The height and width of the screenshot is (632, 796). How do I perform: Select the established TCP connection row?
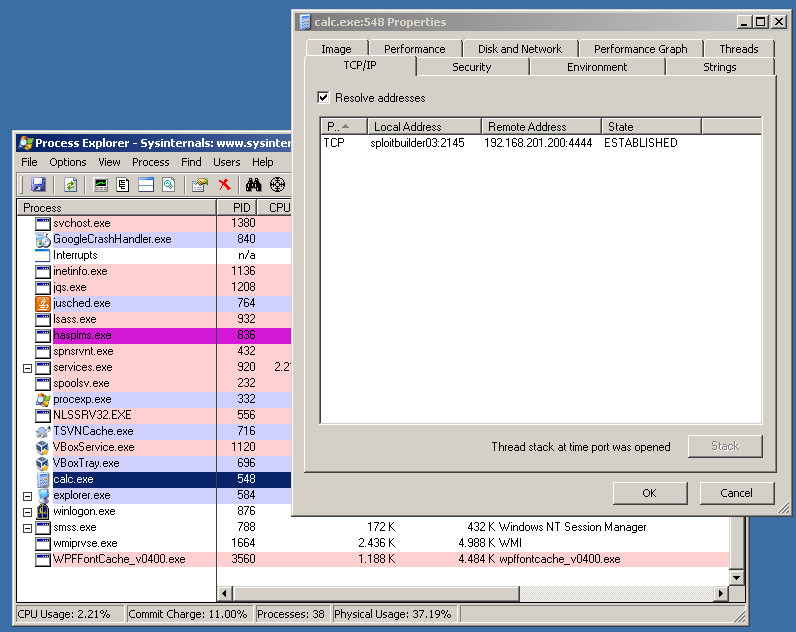click(x=500, y=143)
